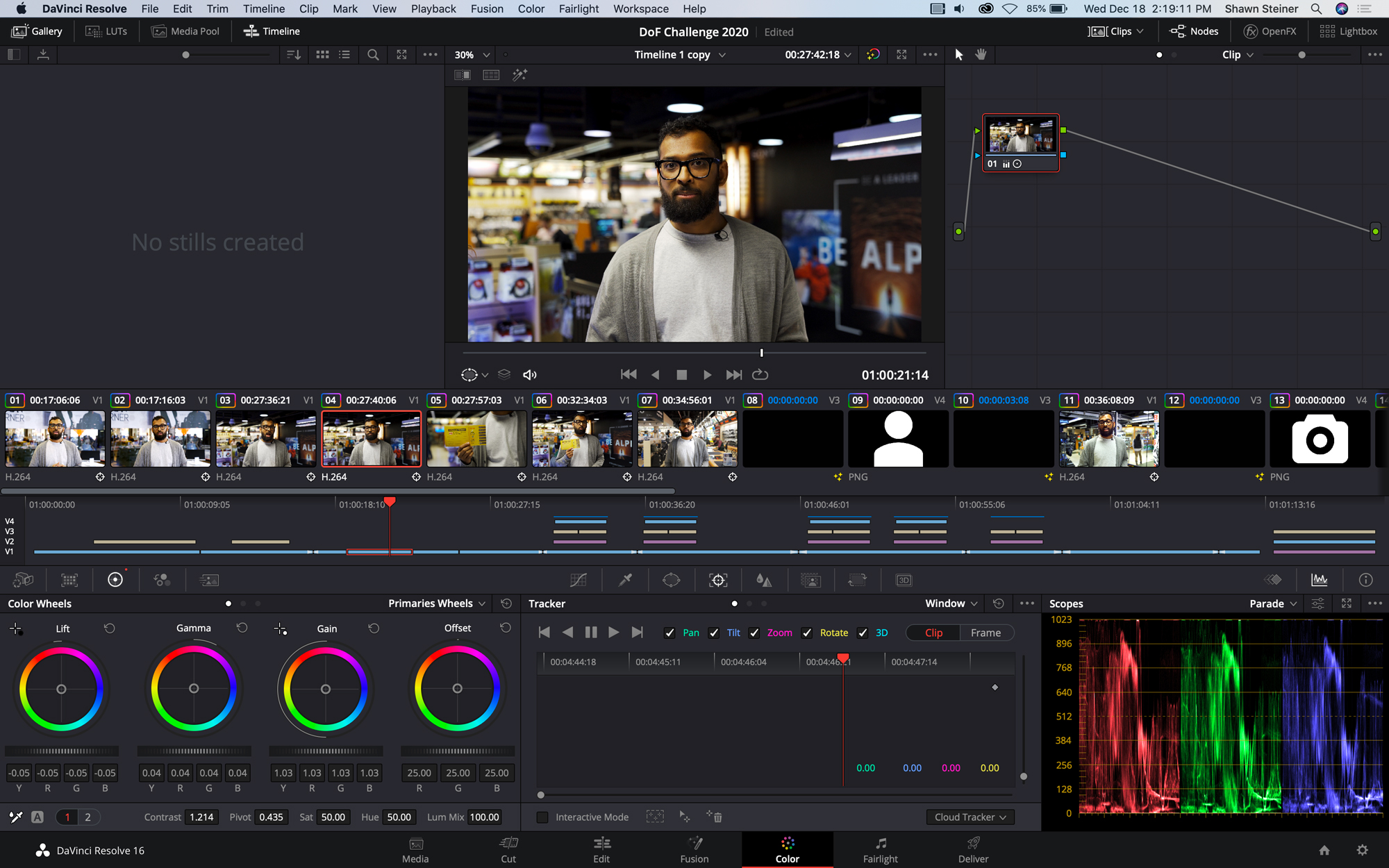Click the Parade scope display icon

click(x=1271, y=603)
